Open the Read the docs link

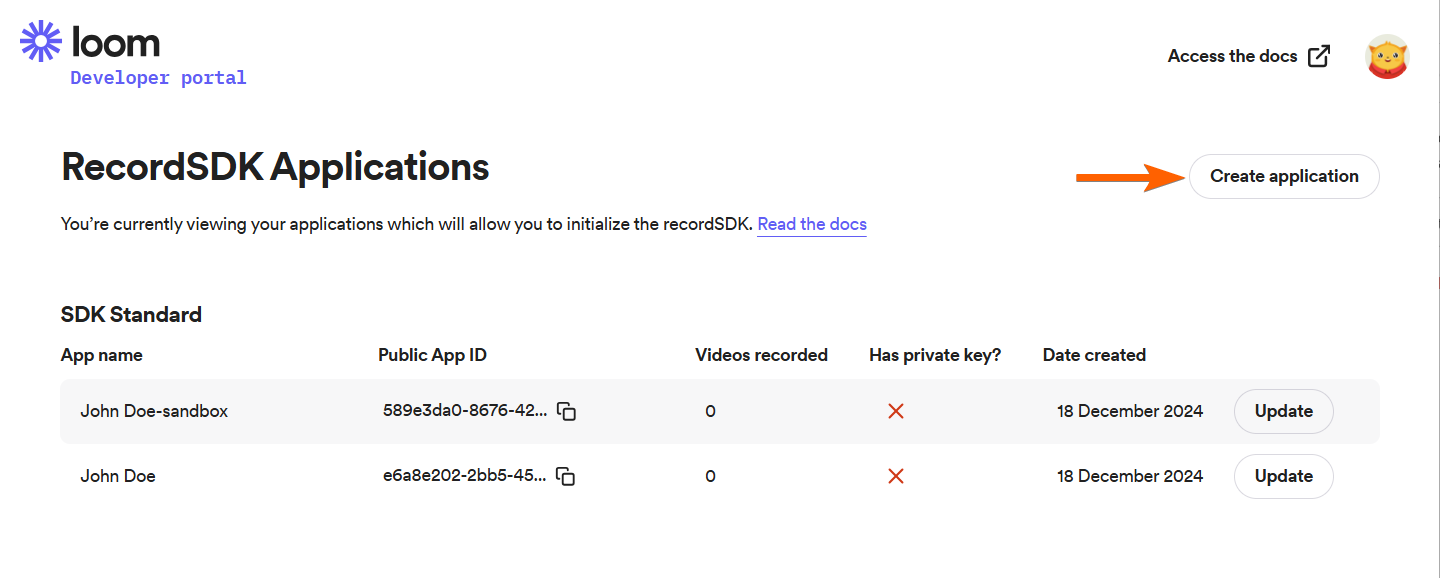(812, 224)
